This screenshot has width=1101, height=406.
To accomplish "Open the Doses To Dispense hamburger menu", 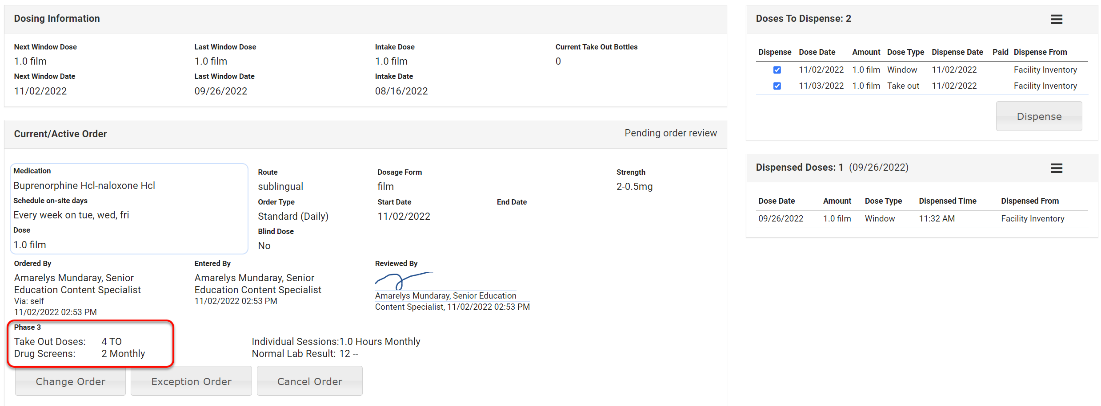I will coord(1056,19).
